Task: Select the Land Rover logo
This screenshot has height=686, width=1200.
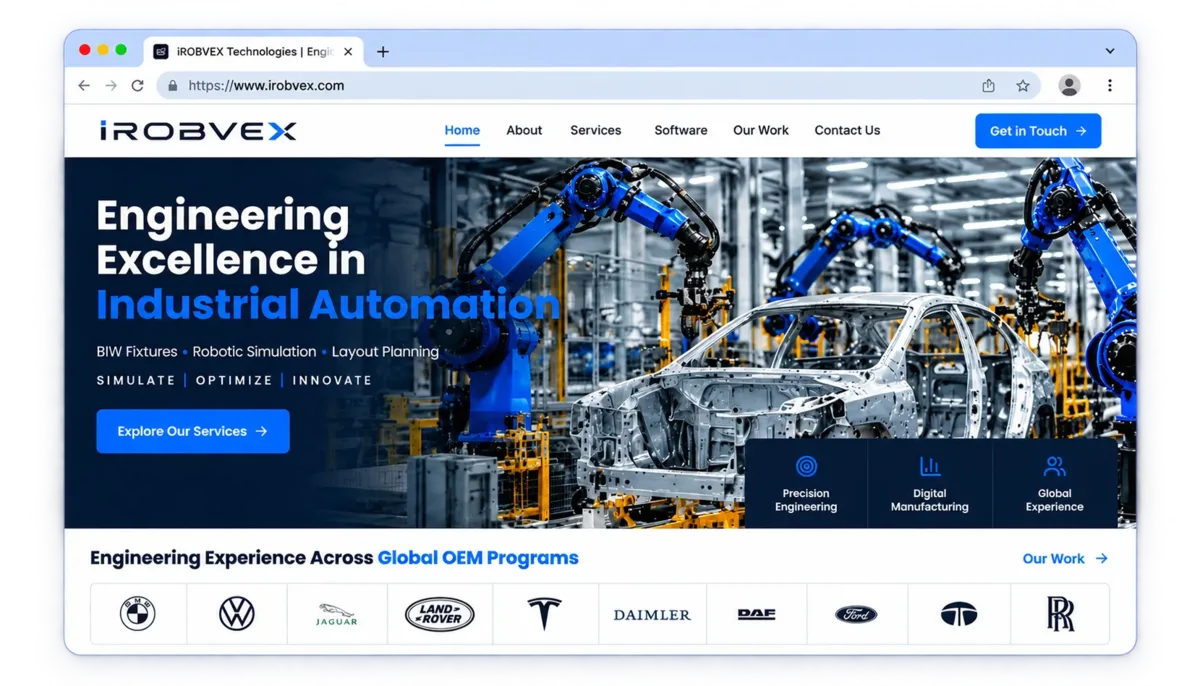Action: click(x=439, y=614)
